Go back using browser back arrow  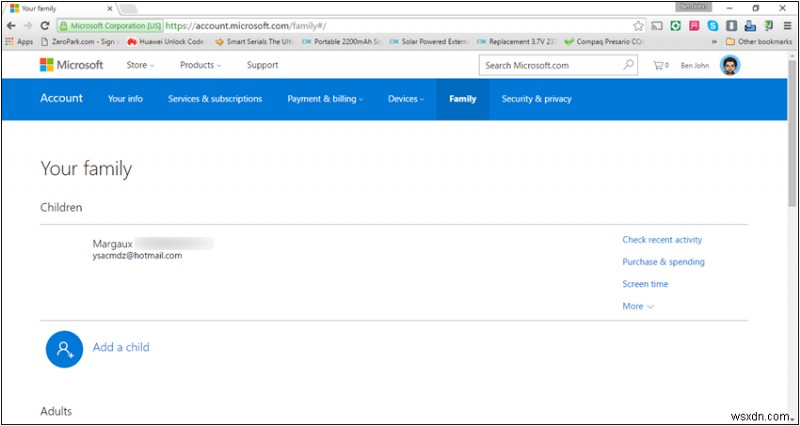click(11, 25)
